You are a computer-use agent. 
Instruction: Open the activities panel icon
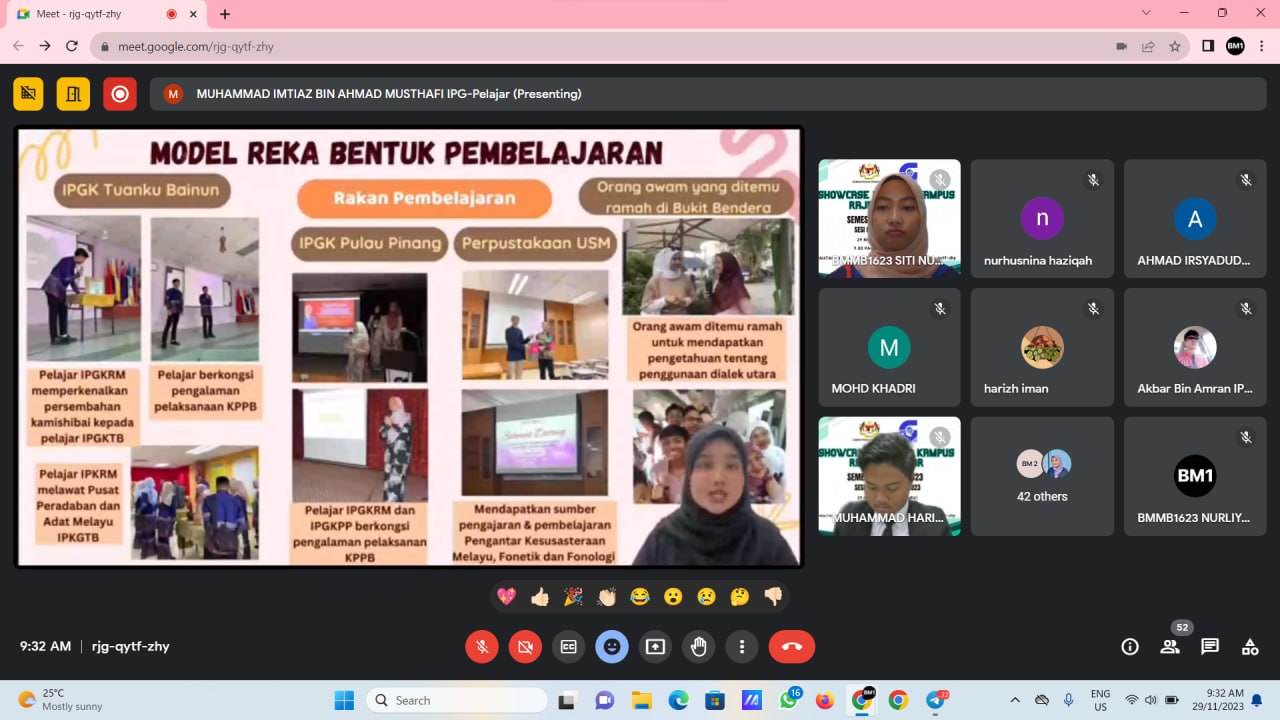click(x=1250, y=647)
